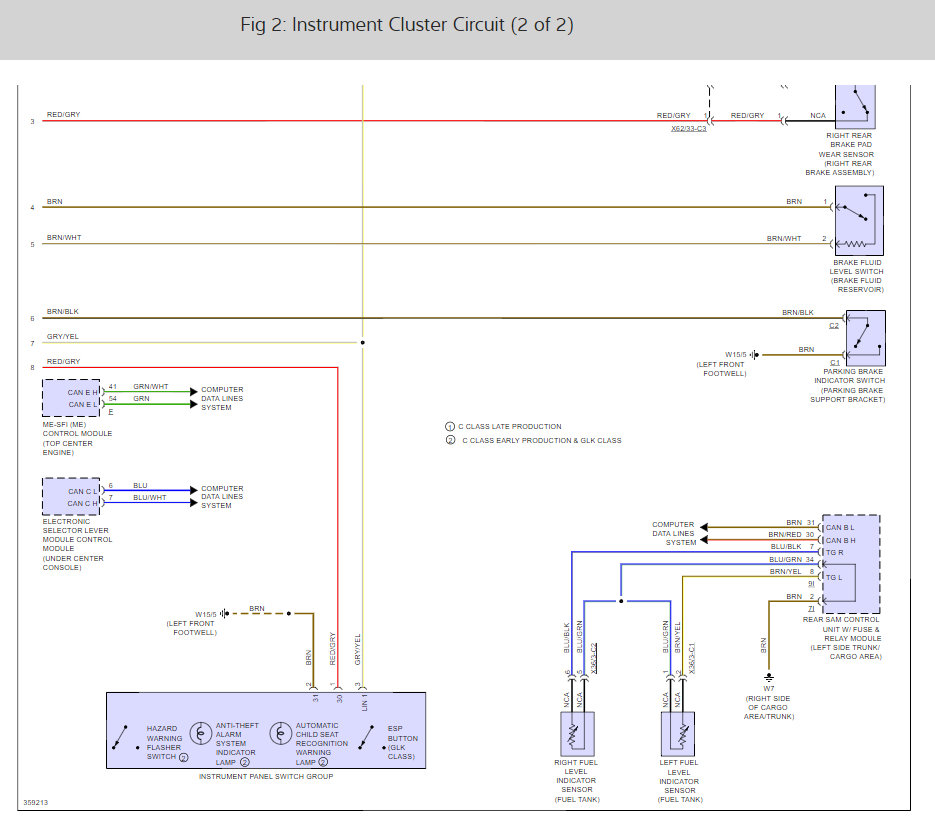This screenshot has width=935, height=824.
Task: Click the BLU/GRN wire splice dot
Action: pyautogui.click(x=621, y=601)
